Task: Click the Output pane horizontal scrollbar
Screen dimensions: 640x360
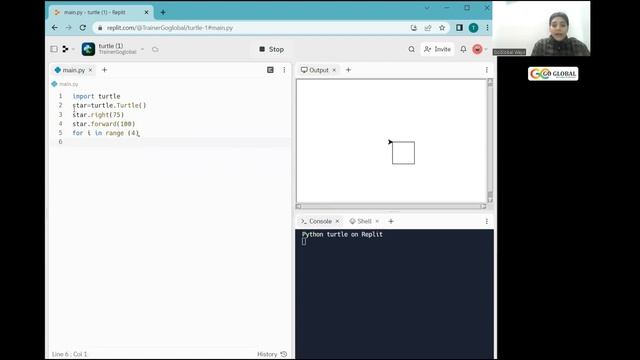Action: [391, 206]
